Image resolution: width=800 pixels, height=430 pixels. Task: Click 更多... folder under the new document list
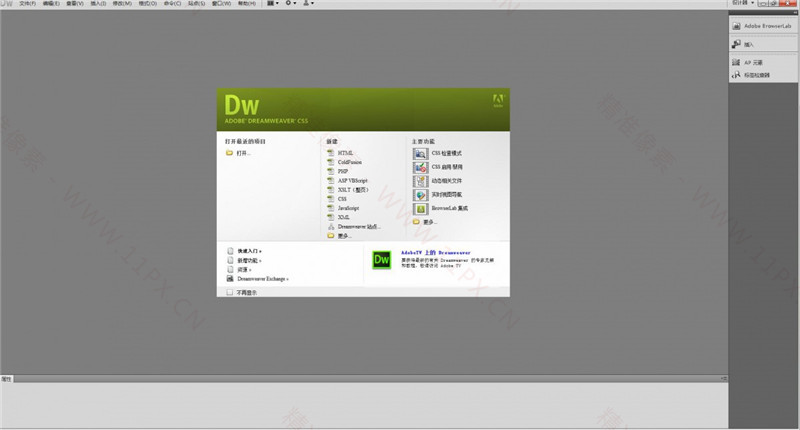(339, 236)
